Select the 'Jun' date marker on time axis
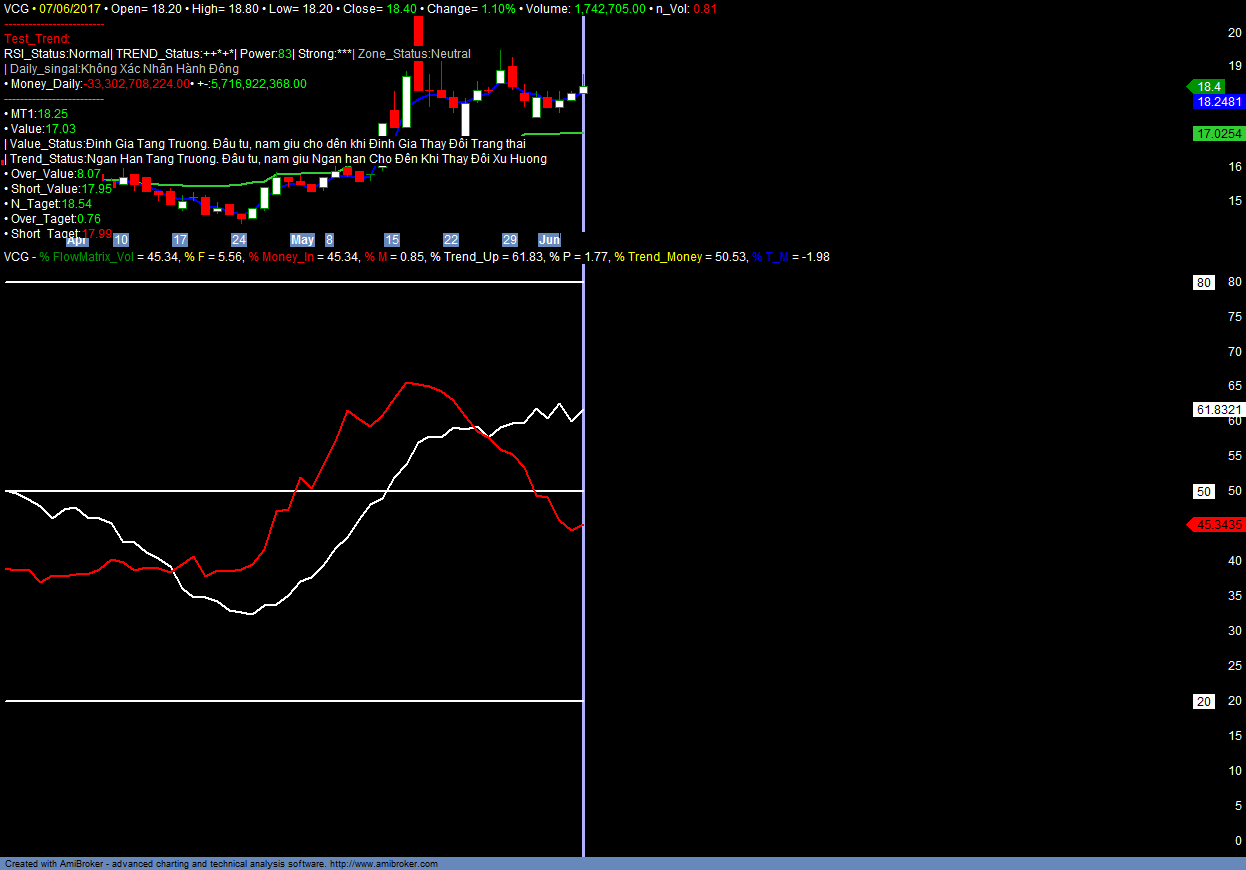1246x870 pixels. [549, 240]
